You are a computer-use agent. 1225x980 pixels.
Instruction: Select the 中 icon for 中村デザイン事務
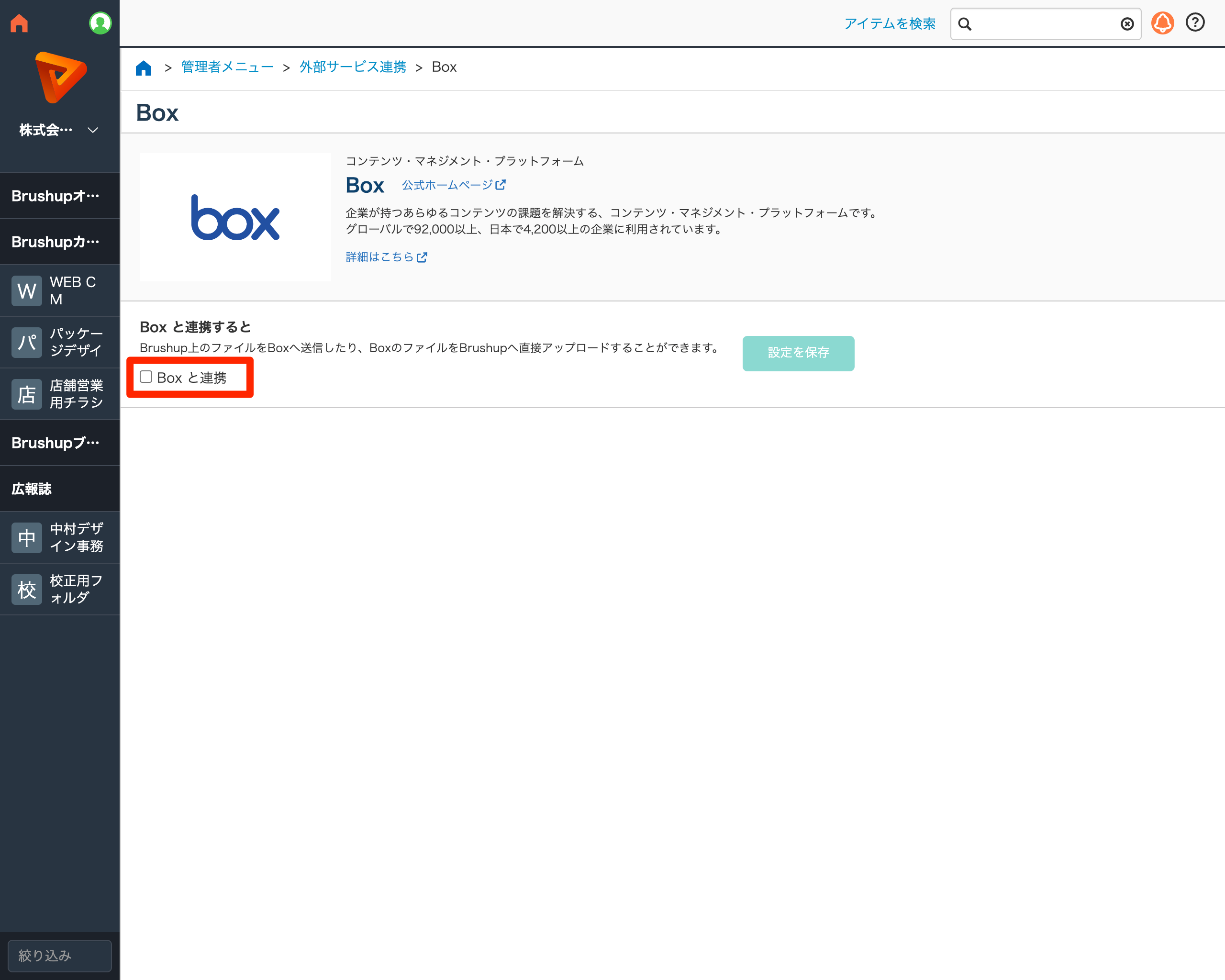[27, 538]
